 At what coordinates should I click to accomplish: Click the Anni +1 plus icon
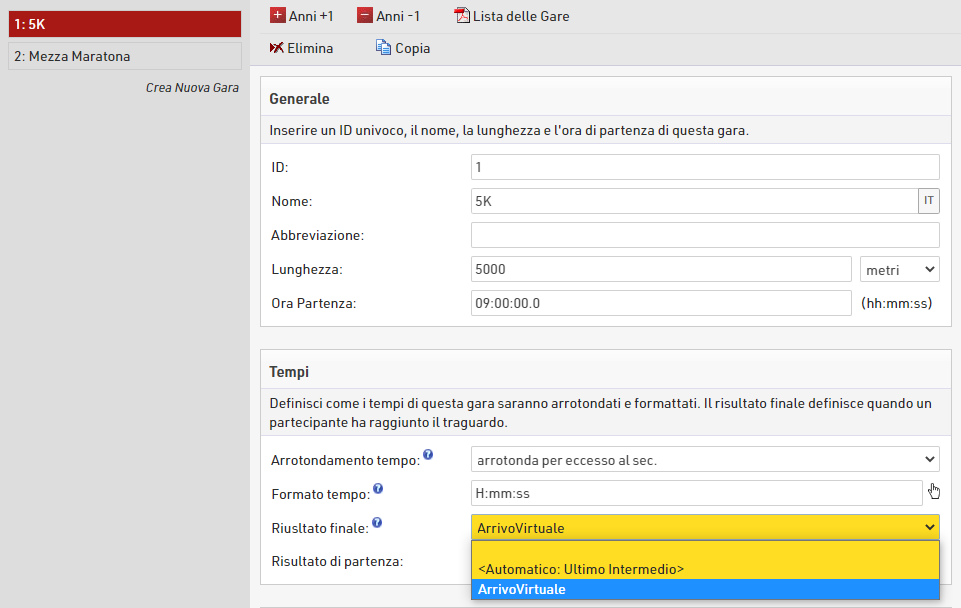pos(278,16)
